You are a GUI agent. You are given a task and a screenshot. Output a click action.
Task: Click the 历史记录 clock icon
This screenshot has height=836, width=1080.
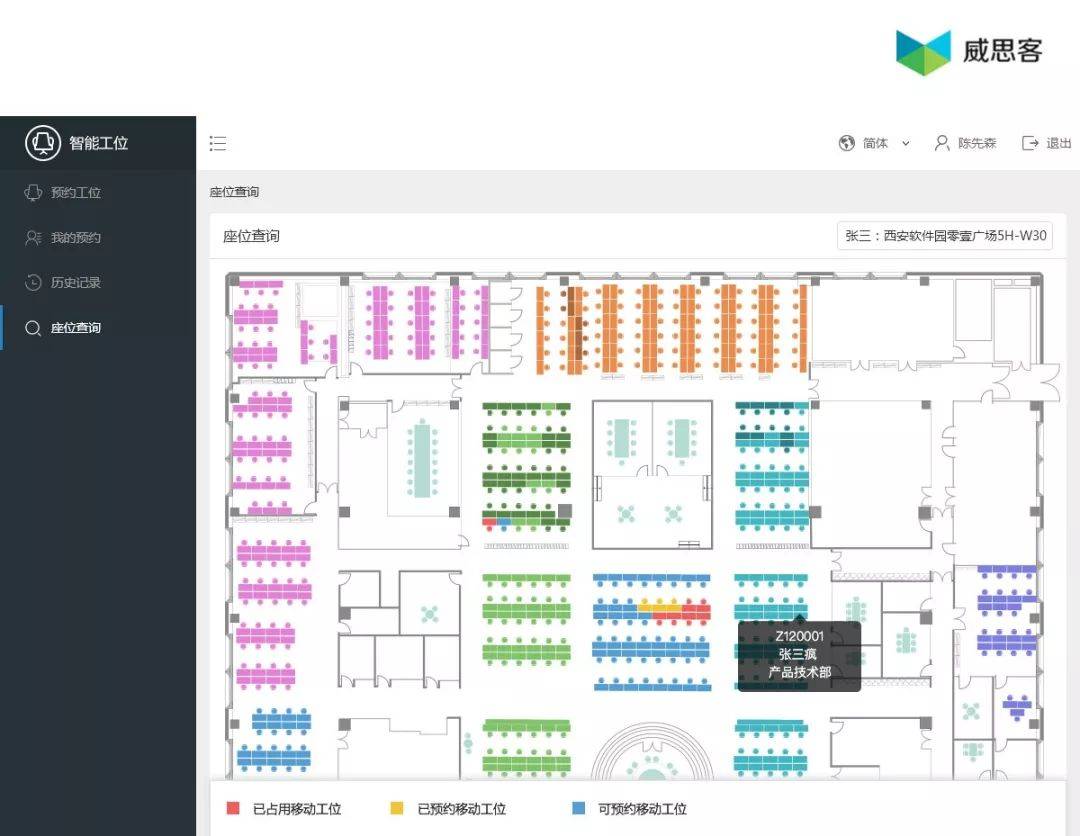[33, 282]
